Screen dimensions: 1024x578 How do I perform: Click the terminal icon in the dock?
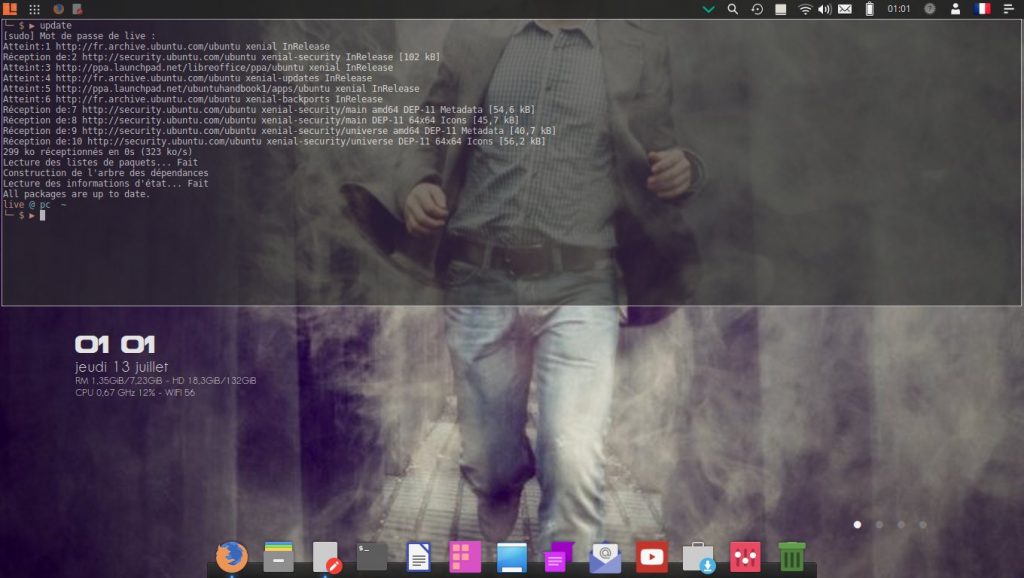point(372,556)
